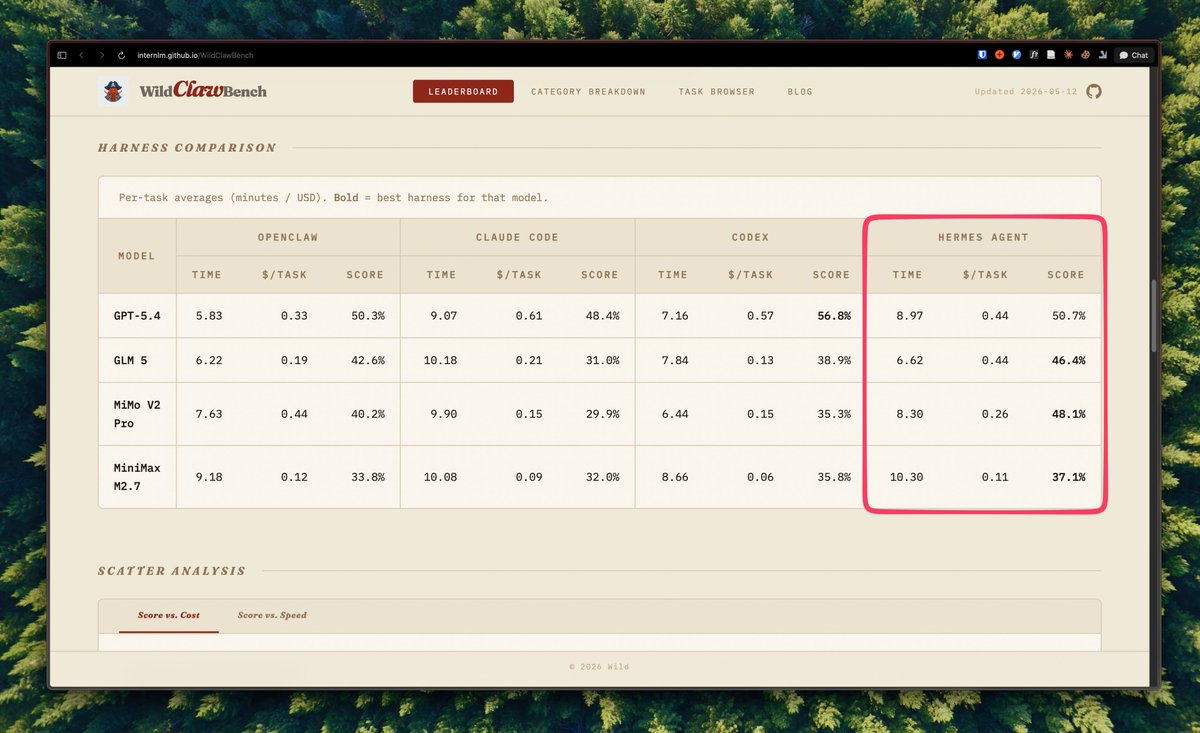
Task: Click the orange plus extension icon
Action: click(x=1000, y=55)
